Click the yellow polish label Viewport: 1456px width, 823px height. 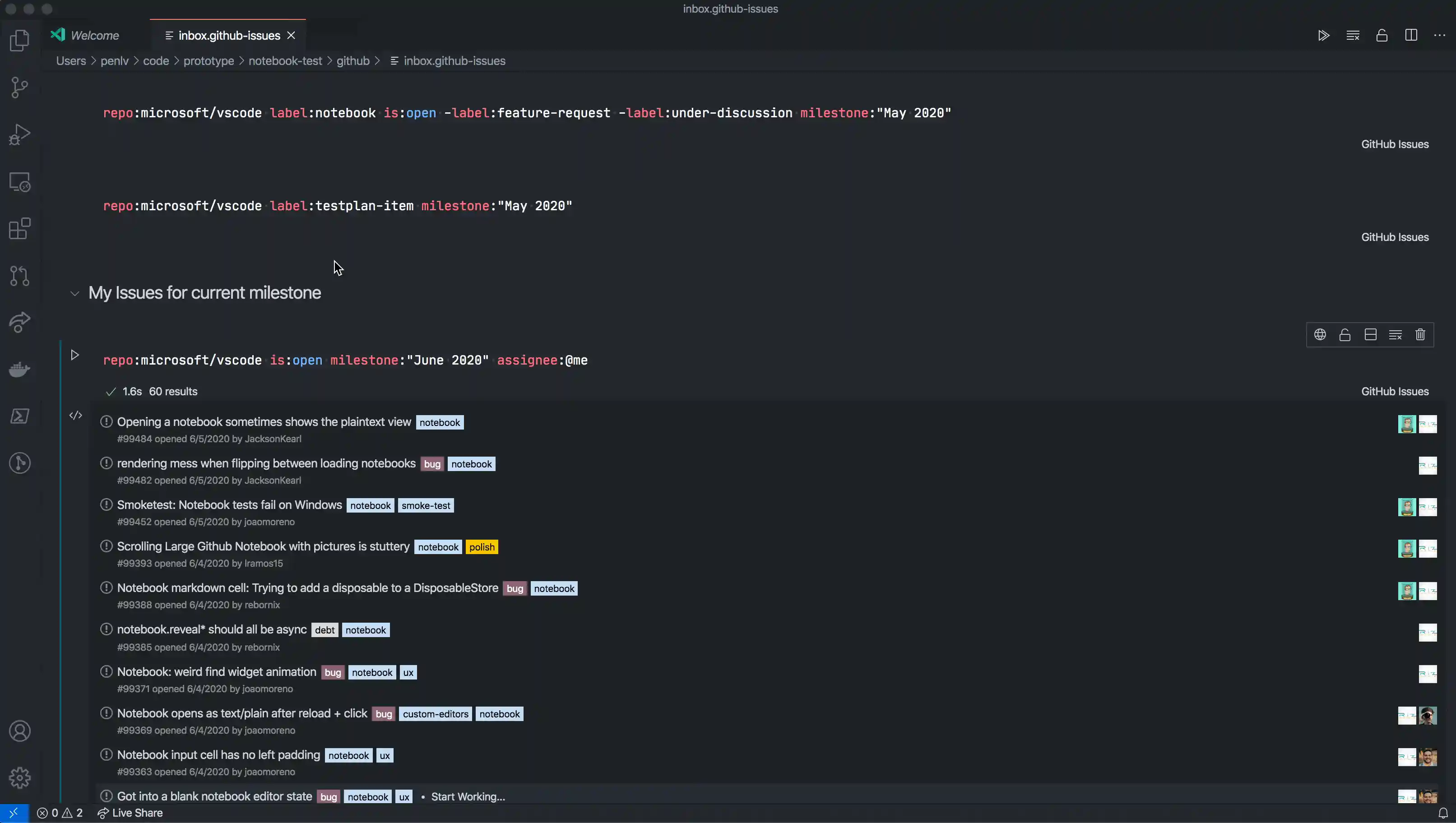(x=482, y=547)
